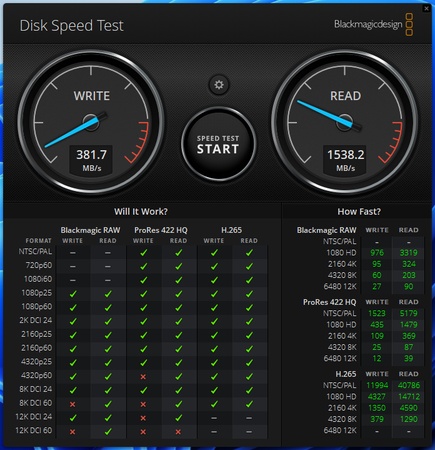Select the 379 H.265 4320 8K write value

377,419
